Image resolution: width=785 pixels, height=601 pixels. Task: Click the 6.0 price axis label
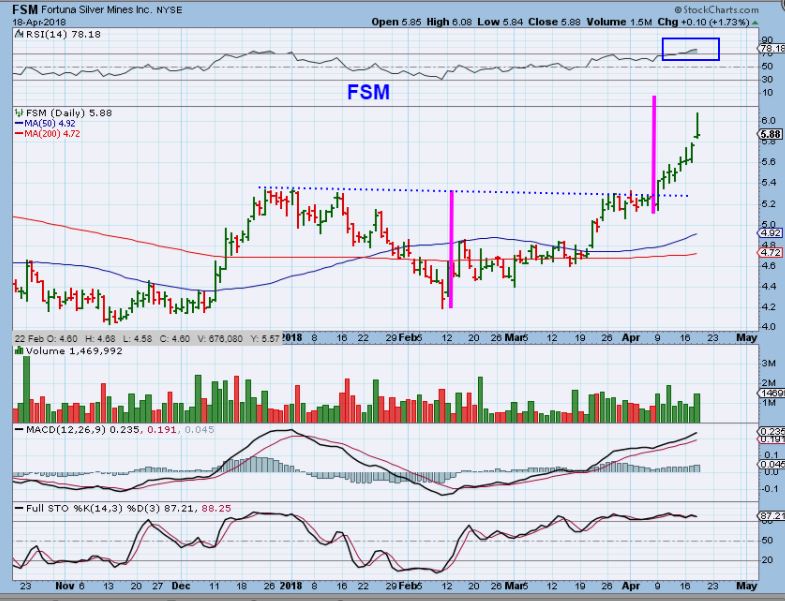[768, 120]
